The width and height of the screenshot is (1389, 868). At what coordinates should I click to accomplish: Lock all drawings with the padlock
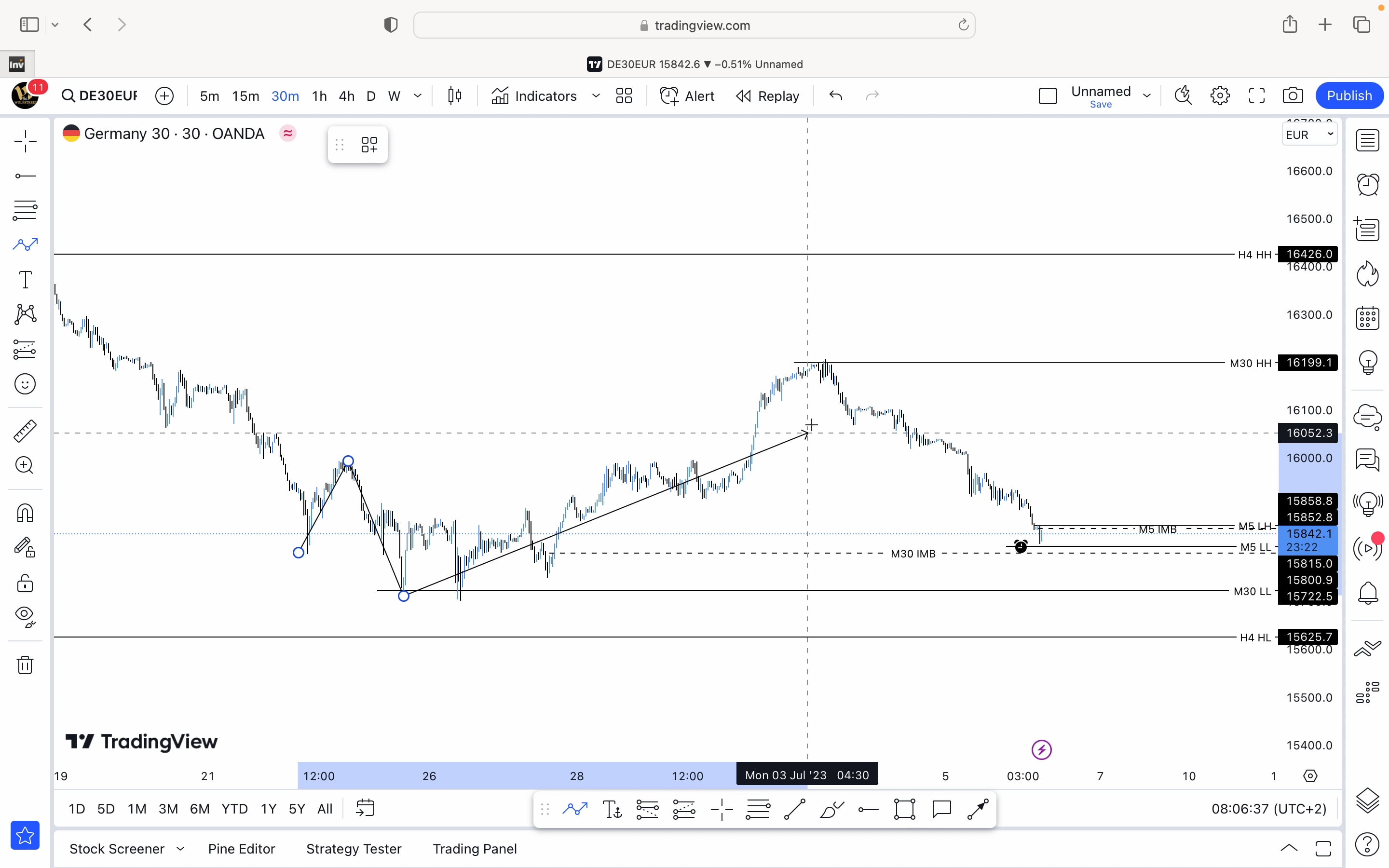(25, 584)
